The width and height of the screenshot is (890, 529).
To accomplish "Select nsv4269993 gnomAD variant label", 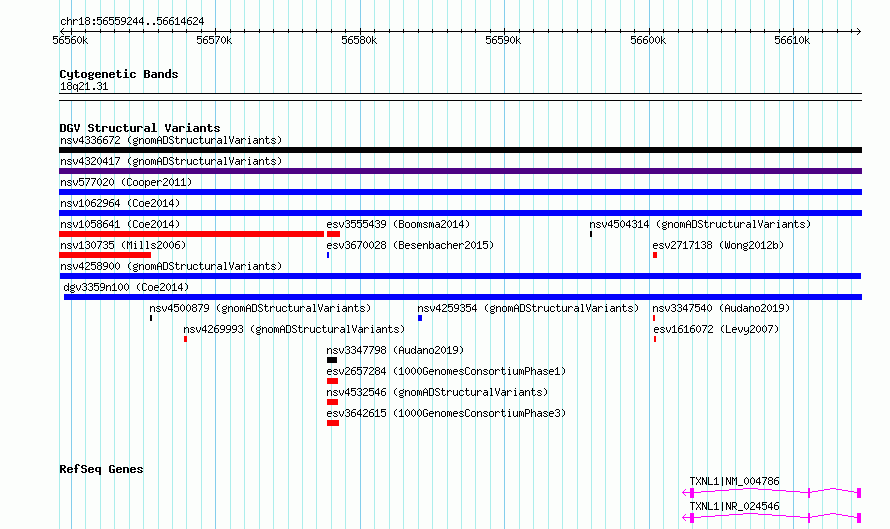I will click(x=294, y=329).
